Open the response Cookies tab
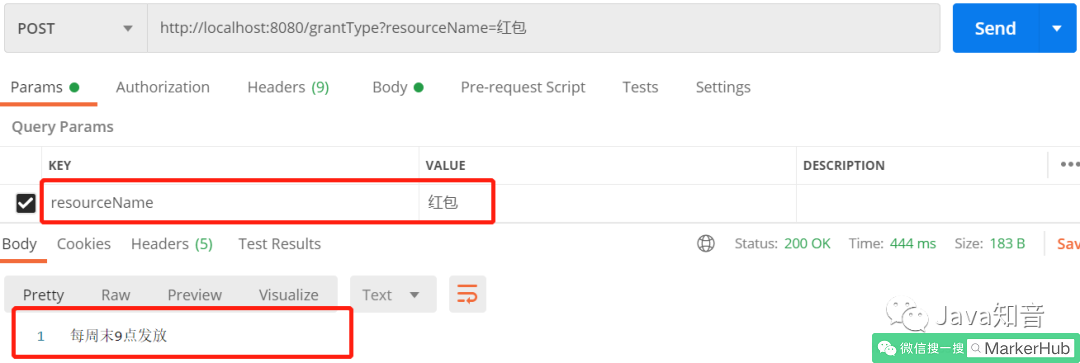 [83, 244]
